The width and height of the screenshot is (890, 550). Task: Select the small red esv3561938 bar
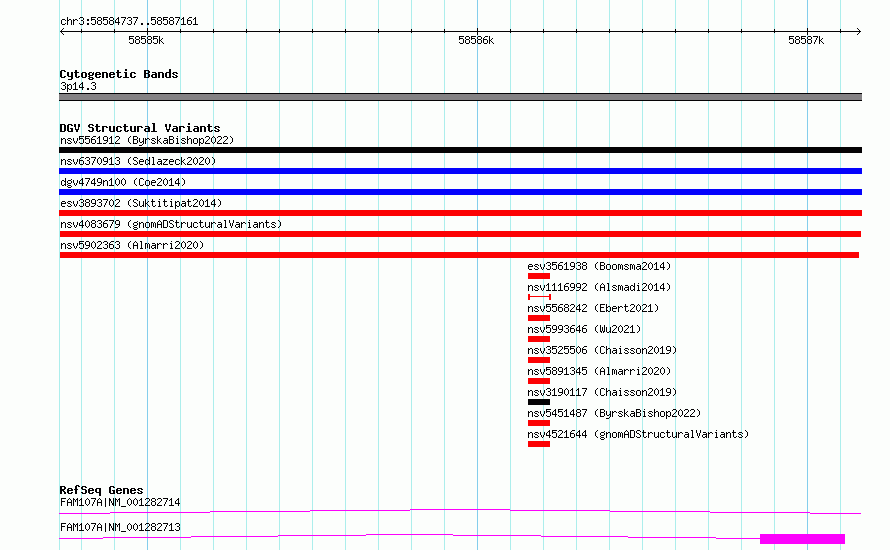(539, 276)
